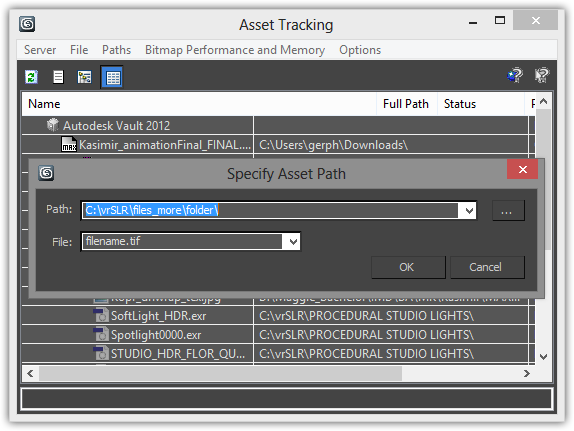
Task: Click the Refresh icon in the toolbar
Action: [31, 77]
